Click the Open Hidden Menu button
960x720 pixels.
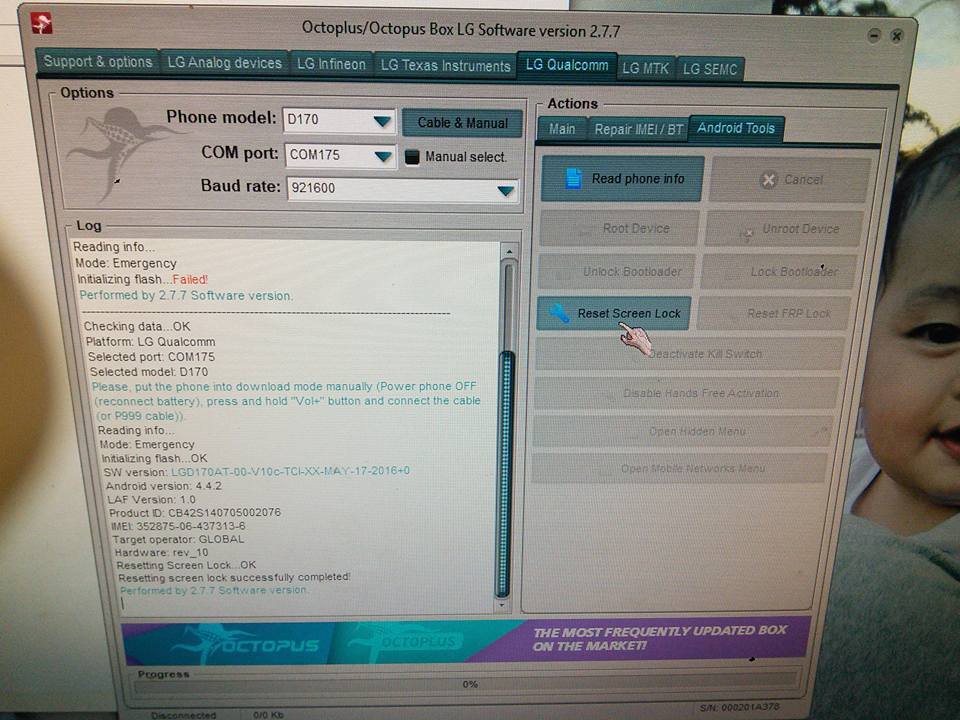[x=682, y=432]
